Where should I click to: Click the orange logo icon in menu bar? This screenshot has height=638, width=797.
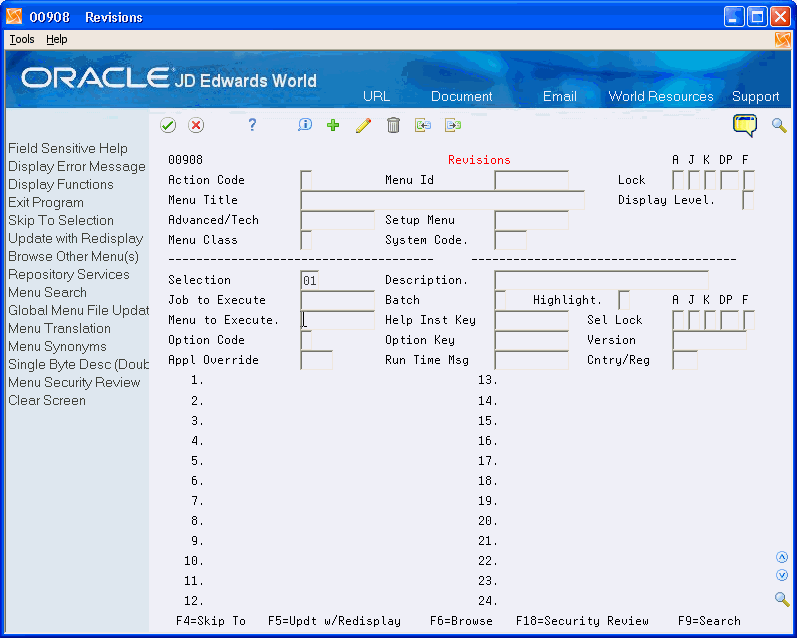pyautogui.click(x=783, y=39)
